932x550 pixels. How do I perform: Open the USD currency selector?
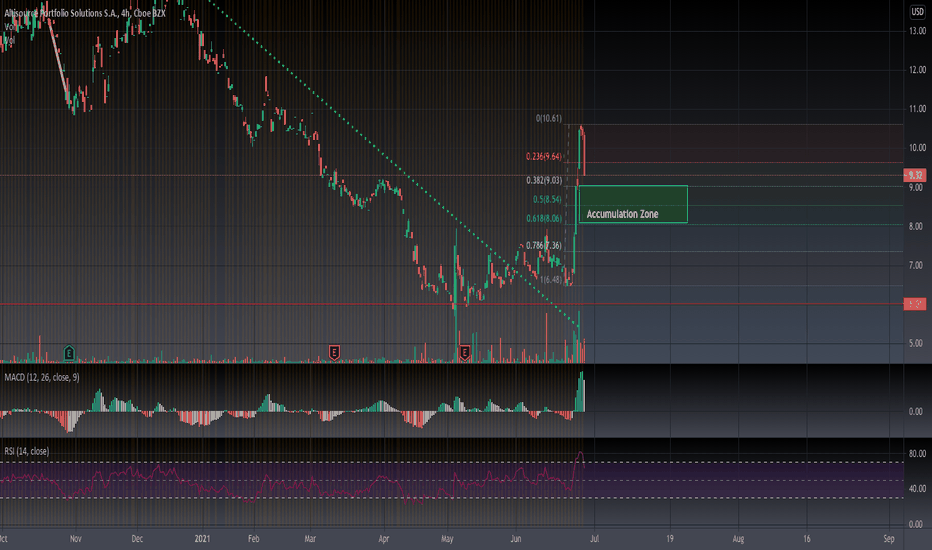[918, 12]
